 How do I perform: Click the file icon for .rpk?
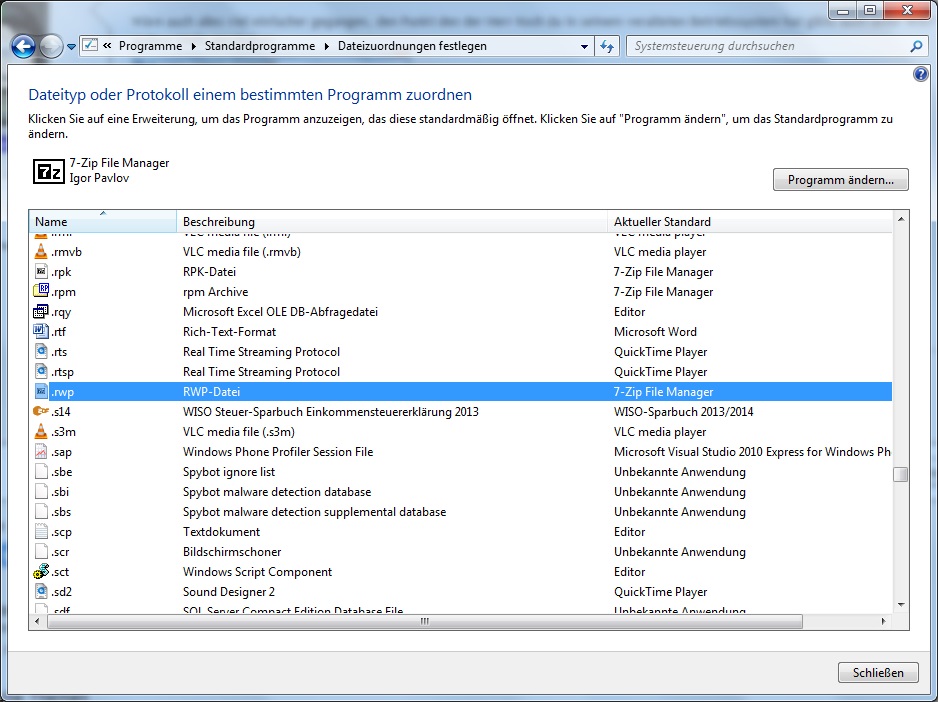[40, 272]
